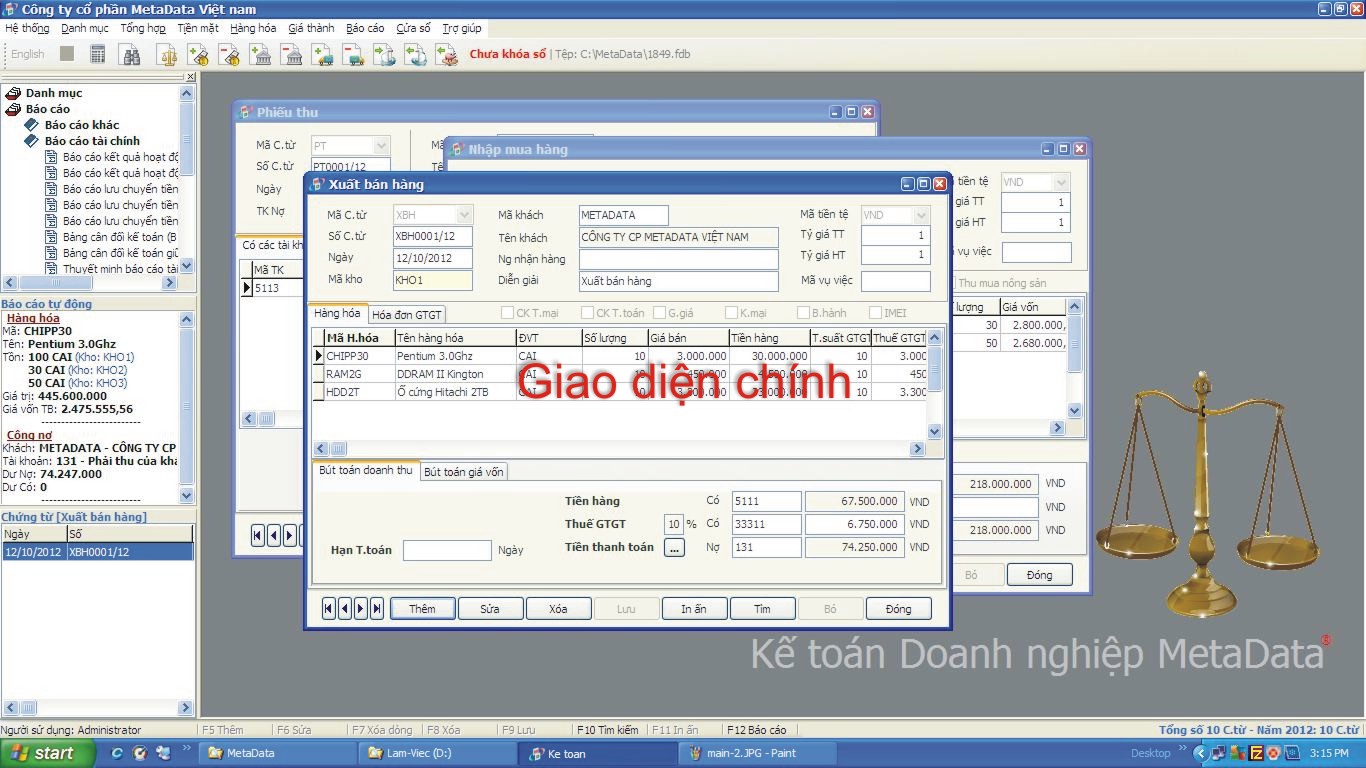The width and height of the screenshot is (1366, 768).
Task: Click the Hạn T.toán input field
Action: [447, 550]
